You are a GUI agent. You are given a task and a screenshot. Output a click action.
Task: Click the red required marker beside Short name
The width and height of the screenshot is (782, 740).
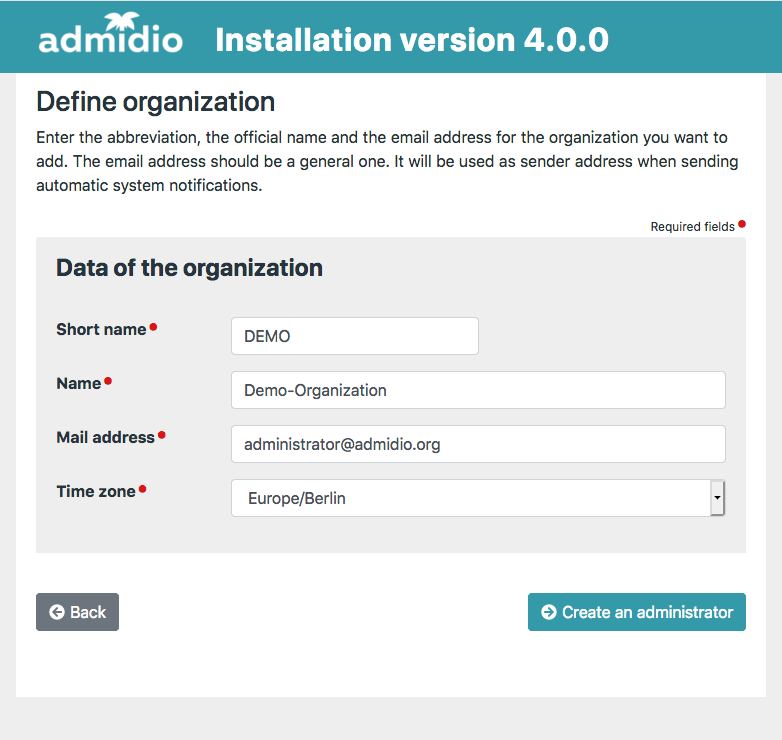pyautogui.click(x=153, y=327)
